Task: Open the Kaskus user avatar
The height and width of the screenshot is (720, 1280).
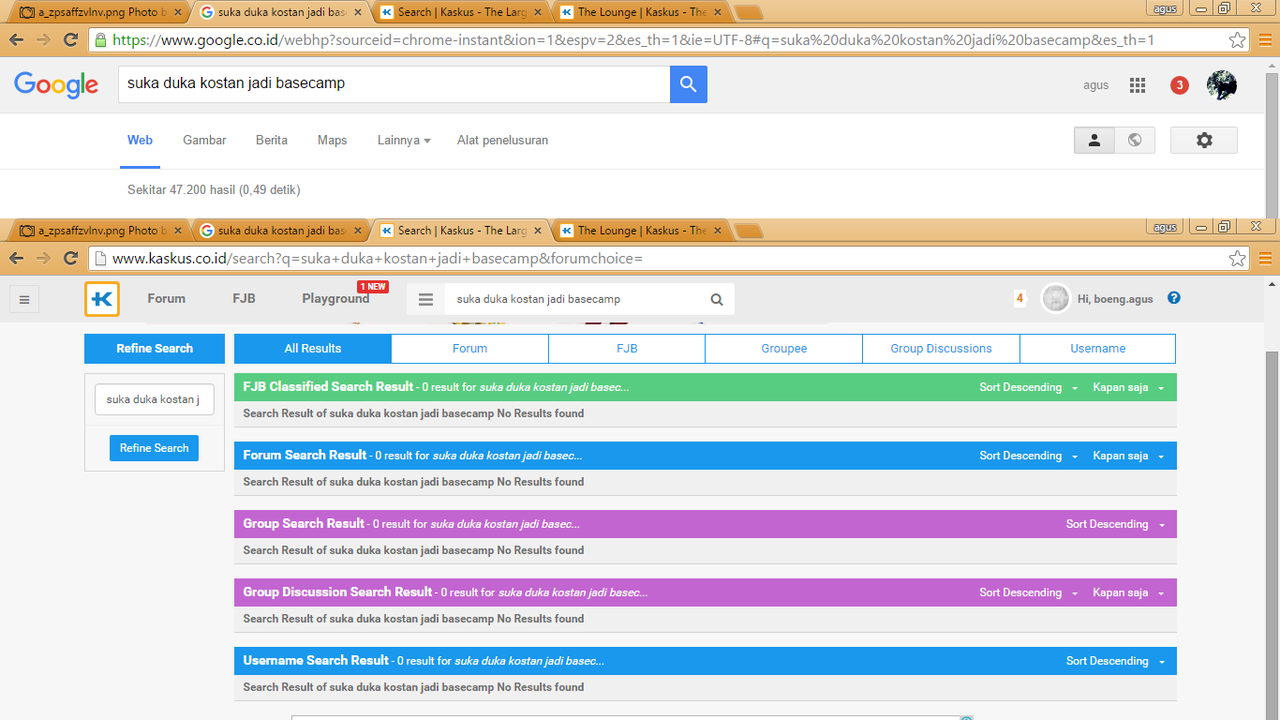Action: point(1055,298)
